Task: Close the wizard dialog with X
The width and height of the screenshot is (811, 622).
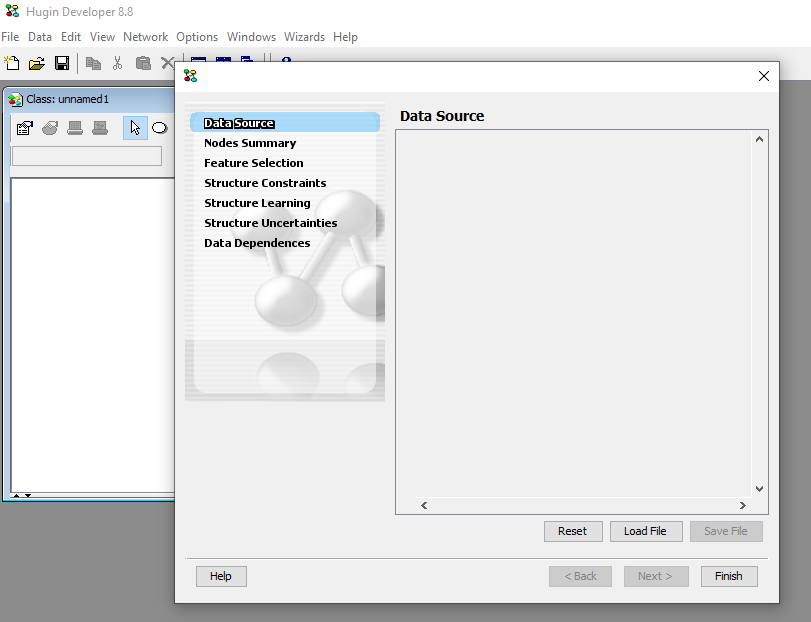Action: pyautogui.click(x=764, y=76)
